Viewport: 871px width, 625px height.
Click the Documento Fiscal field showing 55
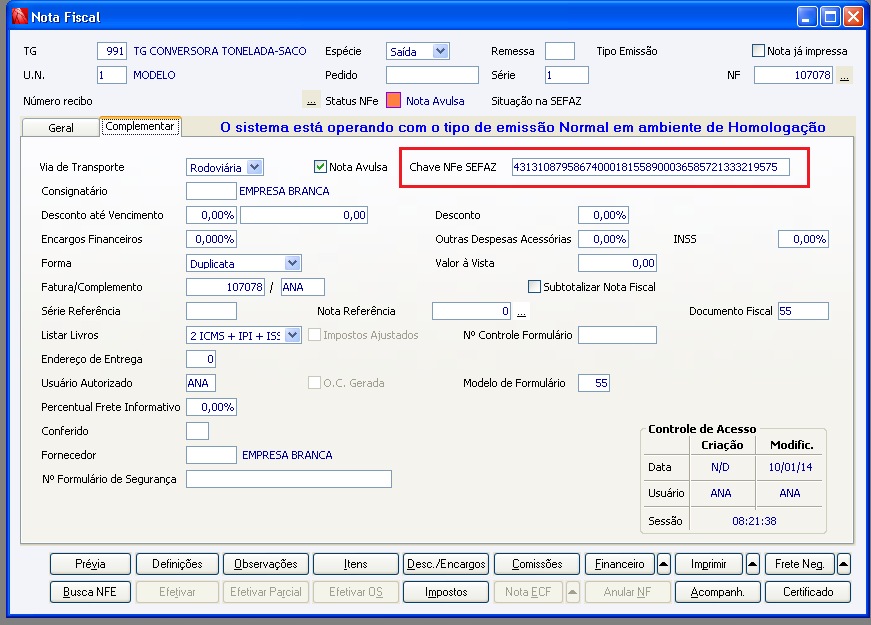[803, 311]
